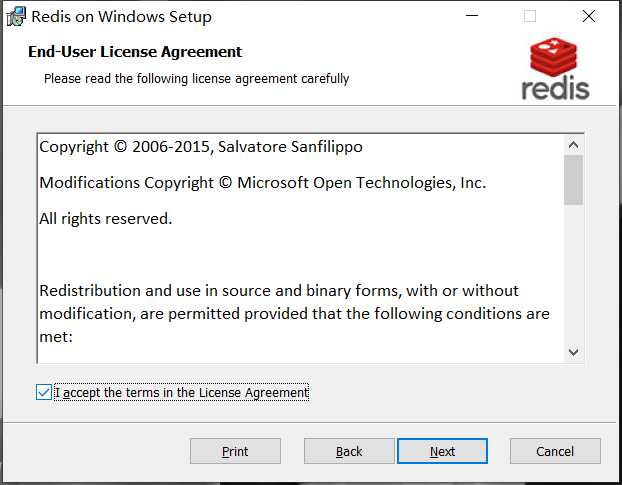622x485 pixels.
Task: Click the license scrollbar down arrow
Action: (x=573, y=352)
